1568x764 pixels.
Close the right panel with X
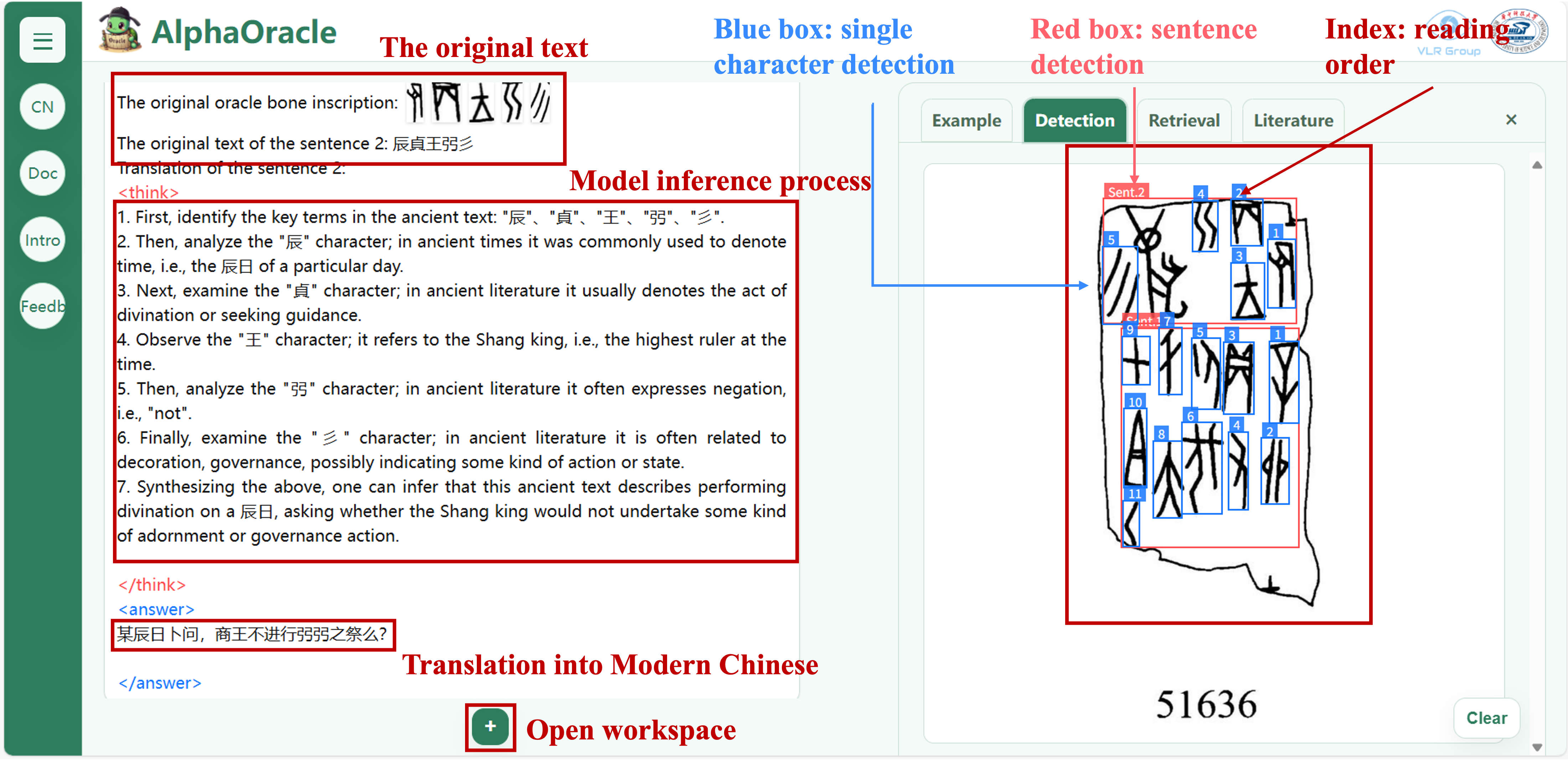point(1511,120)
